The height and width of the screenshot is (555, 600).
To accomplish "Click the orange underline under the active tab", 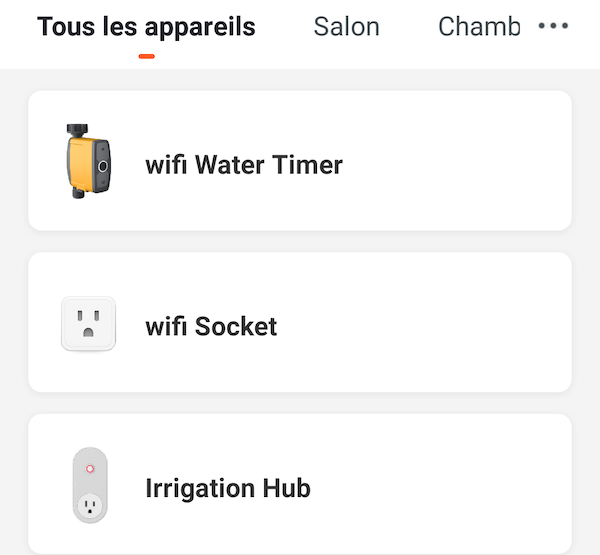I will pyautogui.click(x=146, y=56).
